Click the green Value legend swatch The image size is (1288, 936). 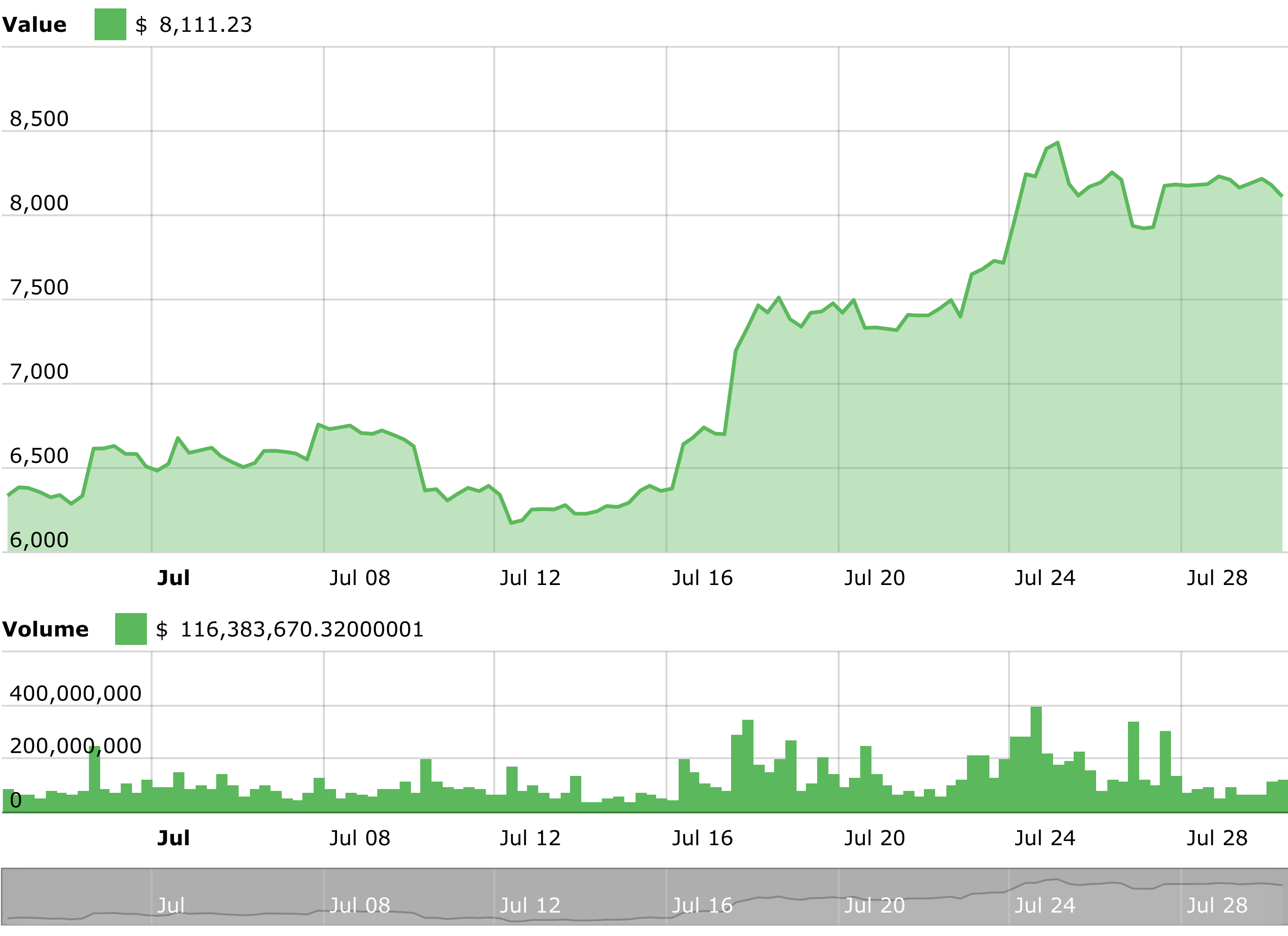[x=110, y=24]
